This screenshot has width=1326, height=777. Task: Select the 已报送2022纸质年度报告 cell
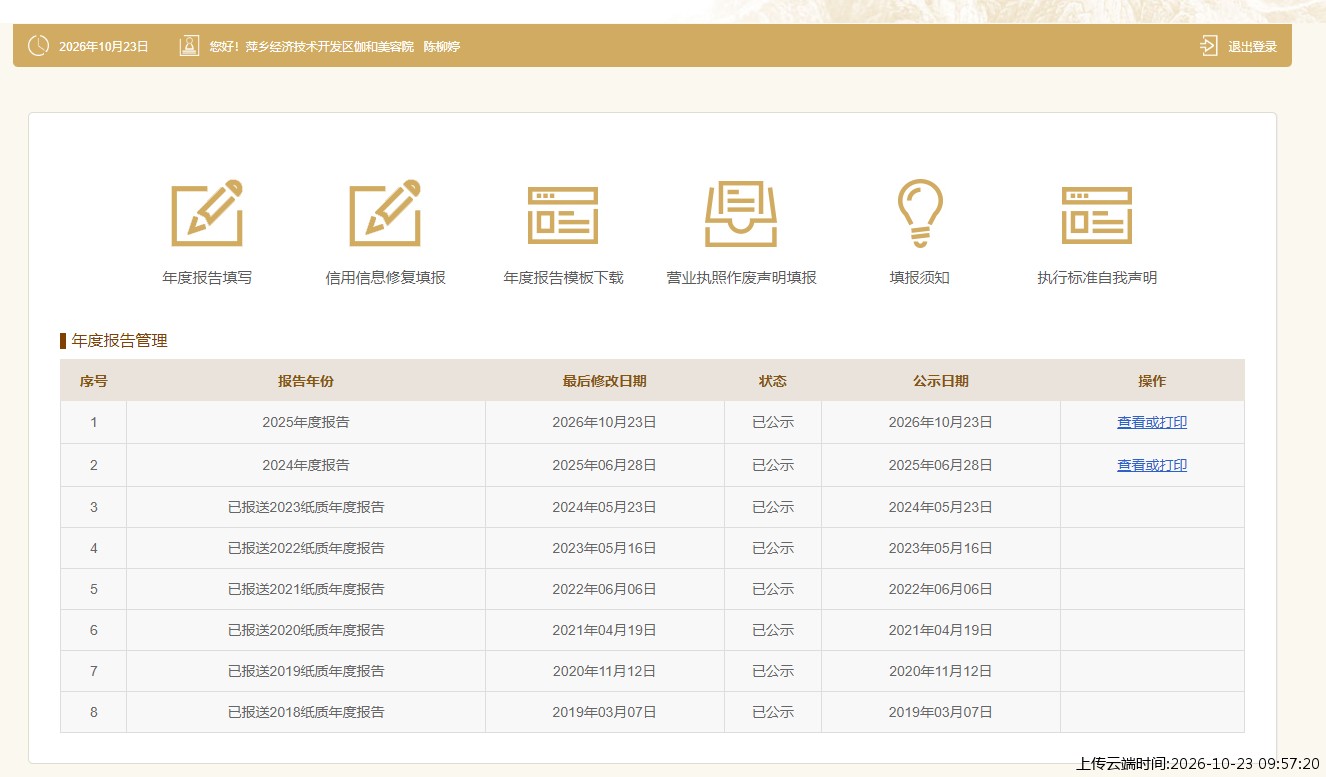point(306,548)
